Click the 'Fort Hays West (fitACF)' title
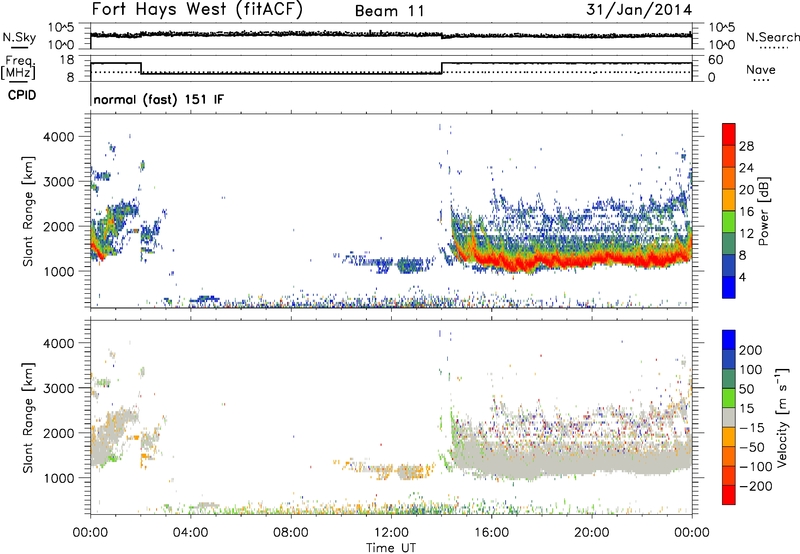800x554 pixels. click(197, 10)
